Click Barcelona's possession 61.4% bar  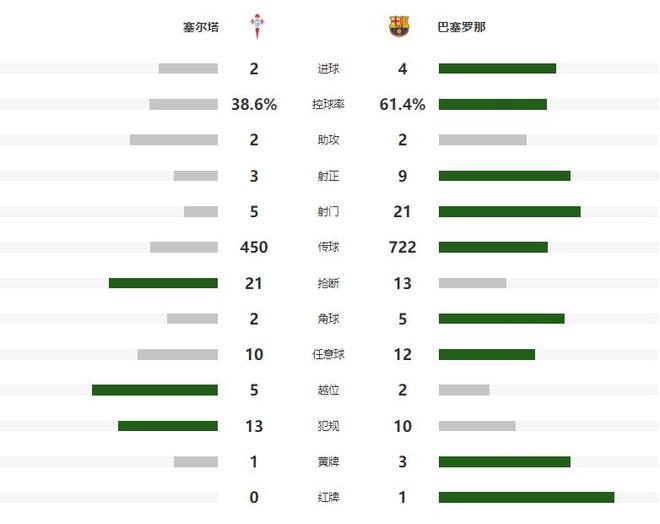492,104
